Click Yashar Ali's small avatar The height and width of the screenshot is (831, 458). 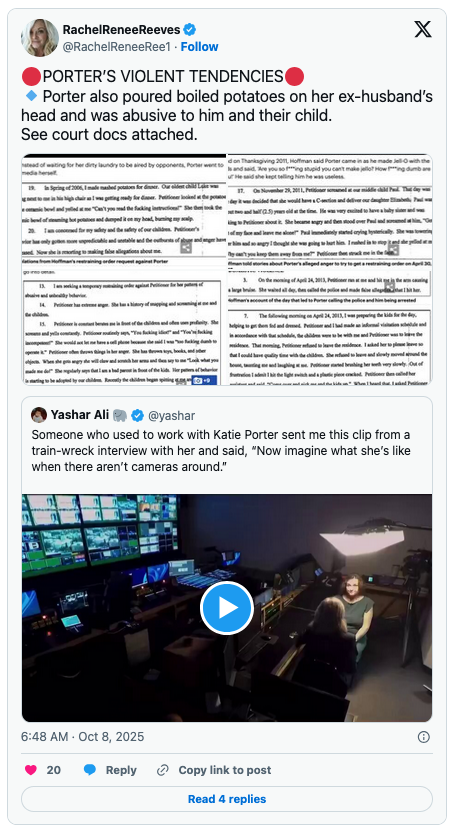click(x=39, y=415)
